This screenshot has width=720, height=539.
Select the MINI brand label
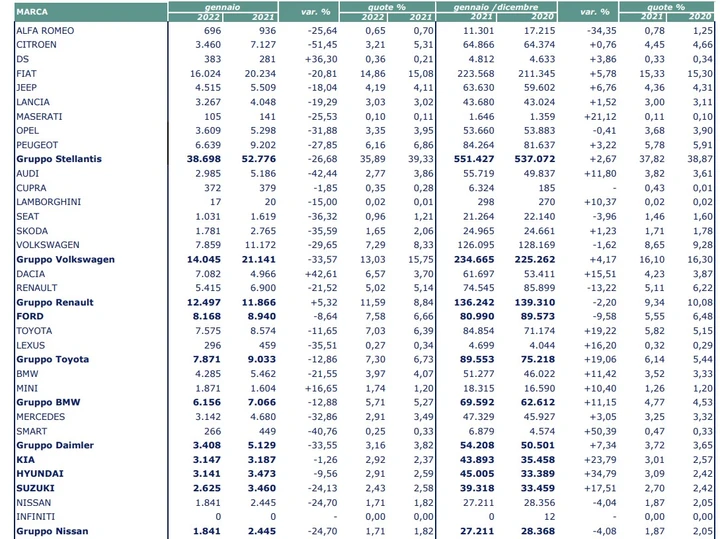[27, 388]
